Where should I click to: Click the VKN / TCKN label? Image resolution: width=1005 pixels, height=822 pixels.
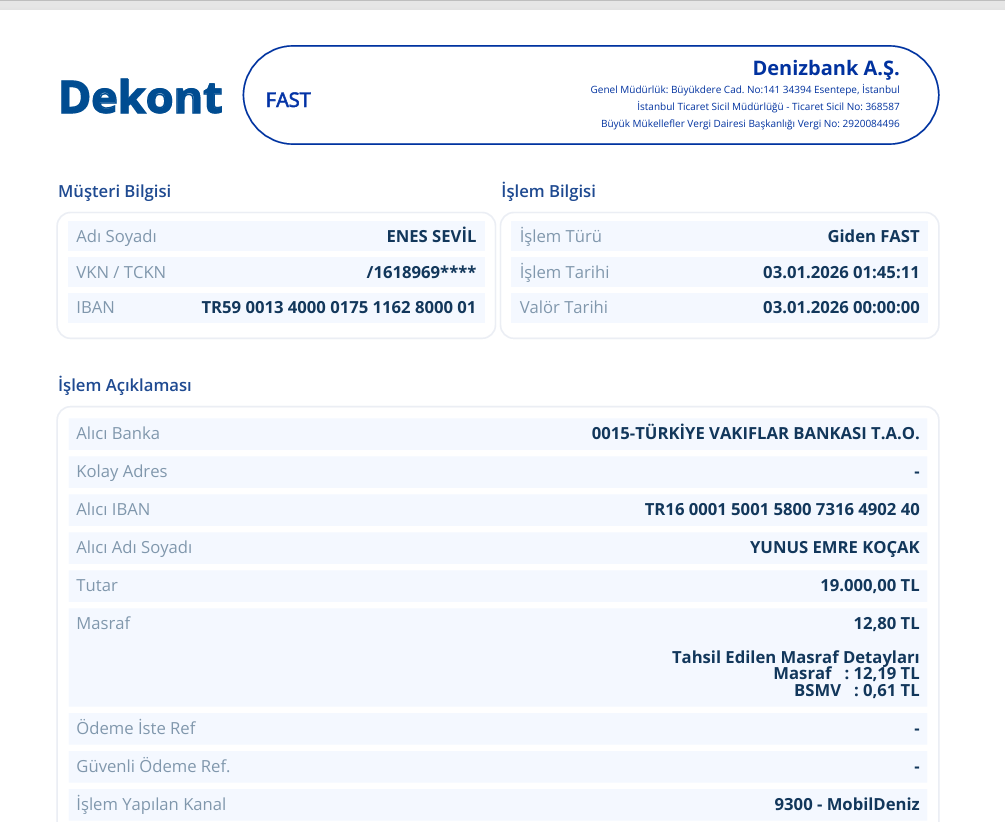coord(120,272)
